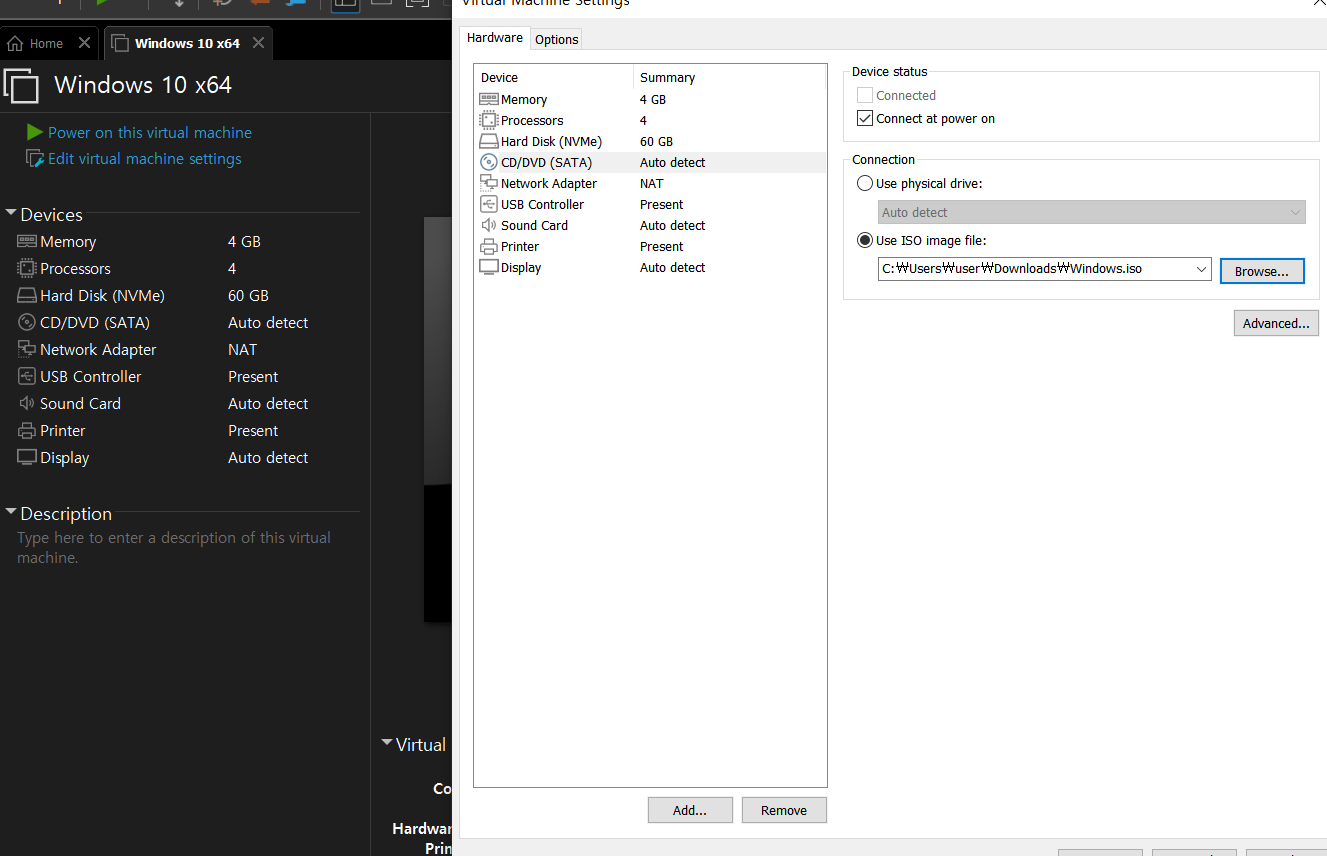This screenshot has width=1327, height=856.
Task: Enable the Connected checkbox under Device status
Action: tap(865, 95)
